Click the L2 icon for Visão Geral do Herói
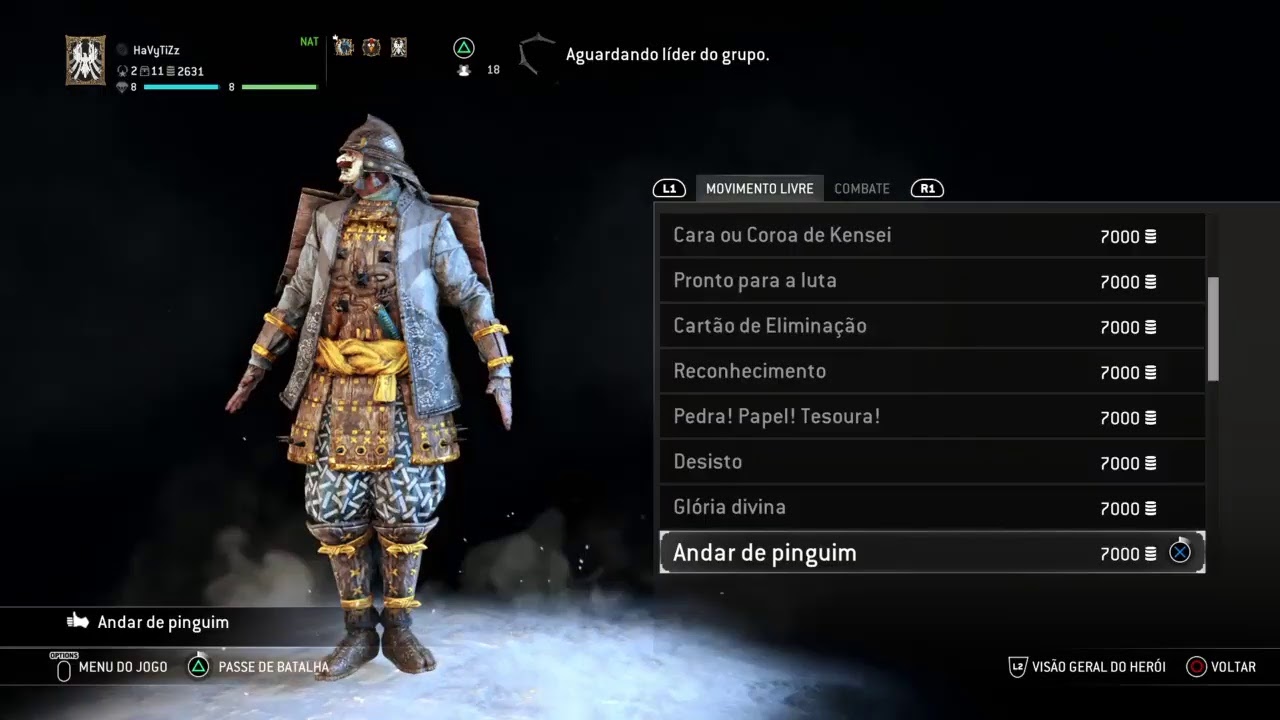The height and width of the screenshot is (720, 1280). [1017, 666]
